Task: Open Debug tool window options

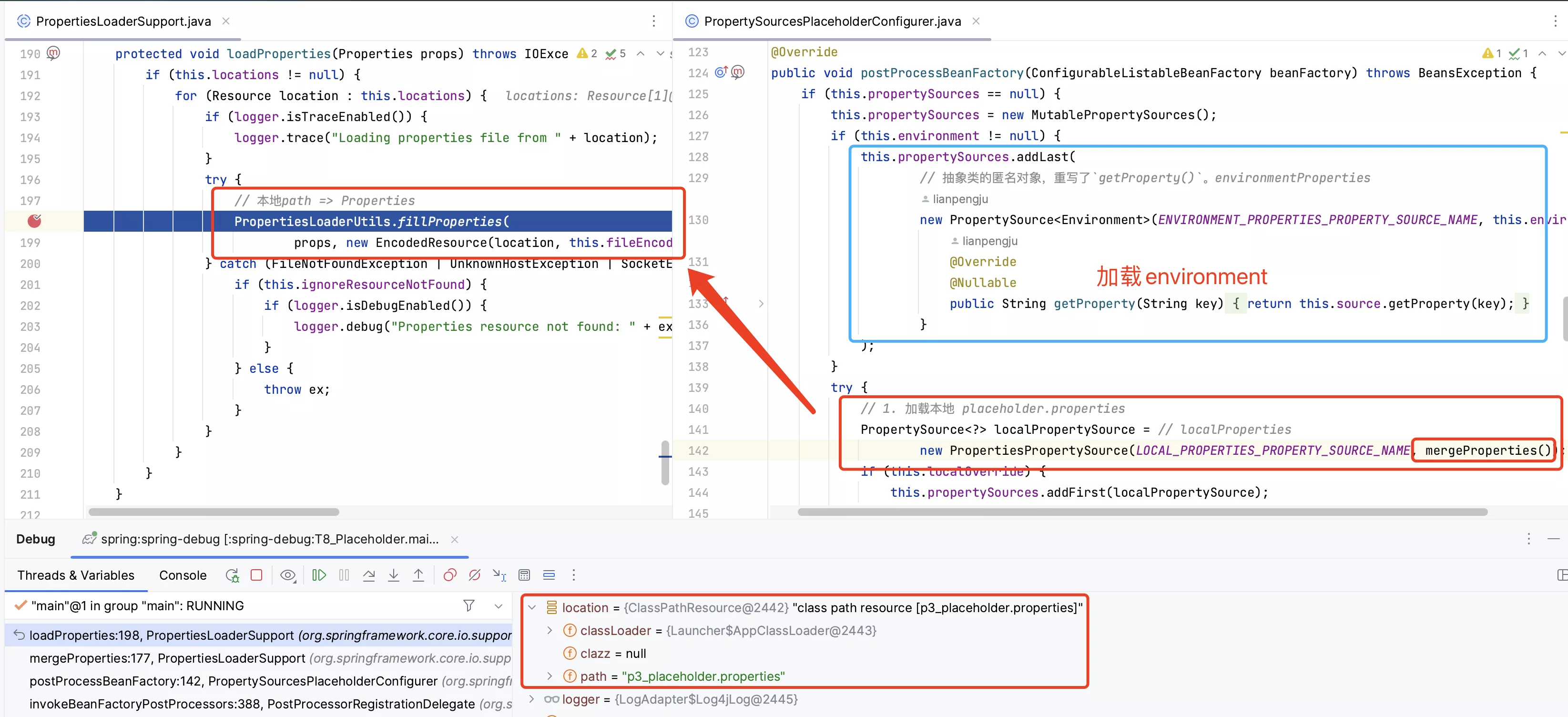Action: [1529, 539]
